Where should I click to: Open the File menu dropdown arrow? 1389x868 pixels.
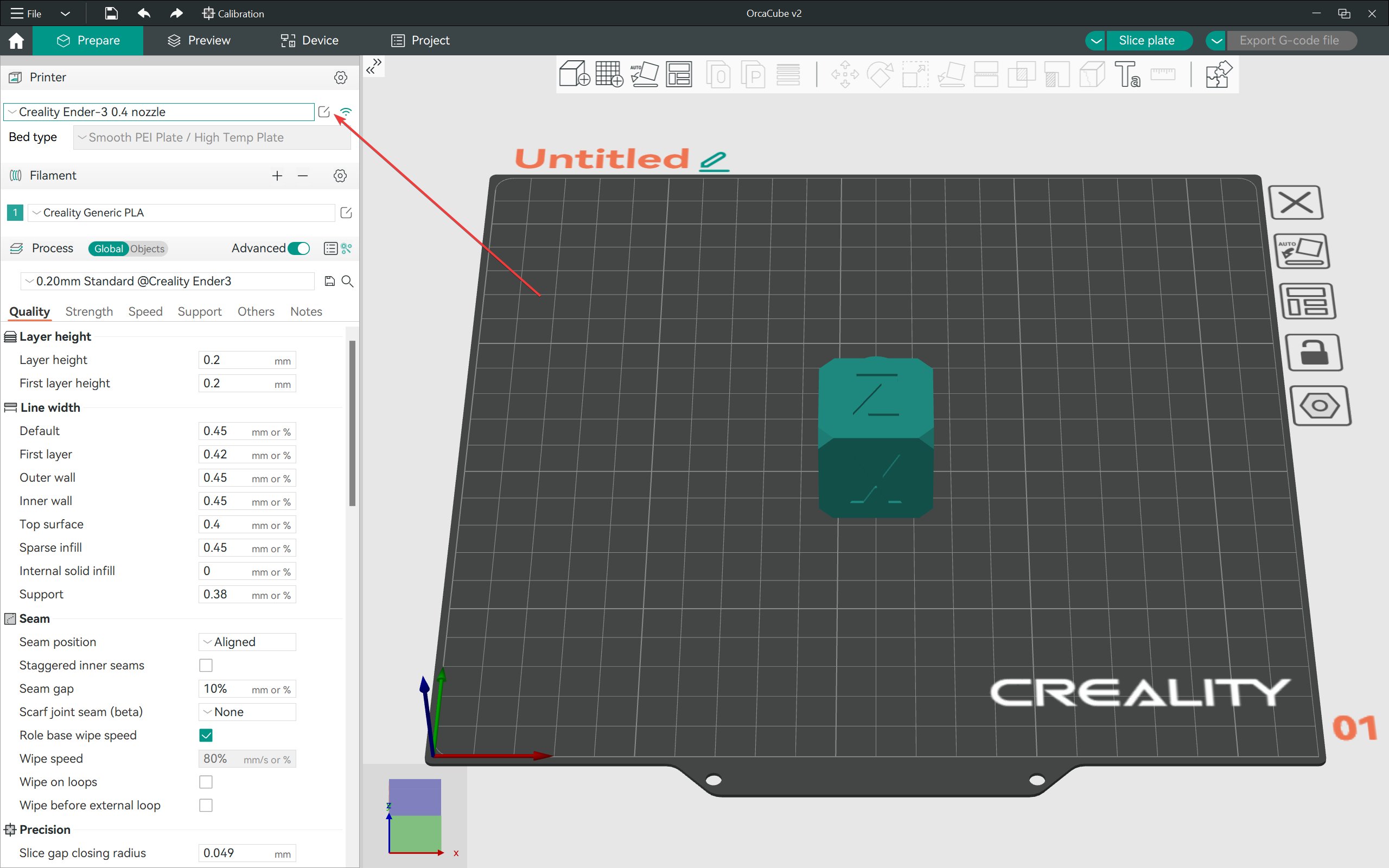point(65,13)
